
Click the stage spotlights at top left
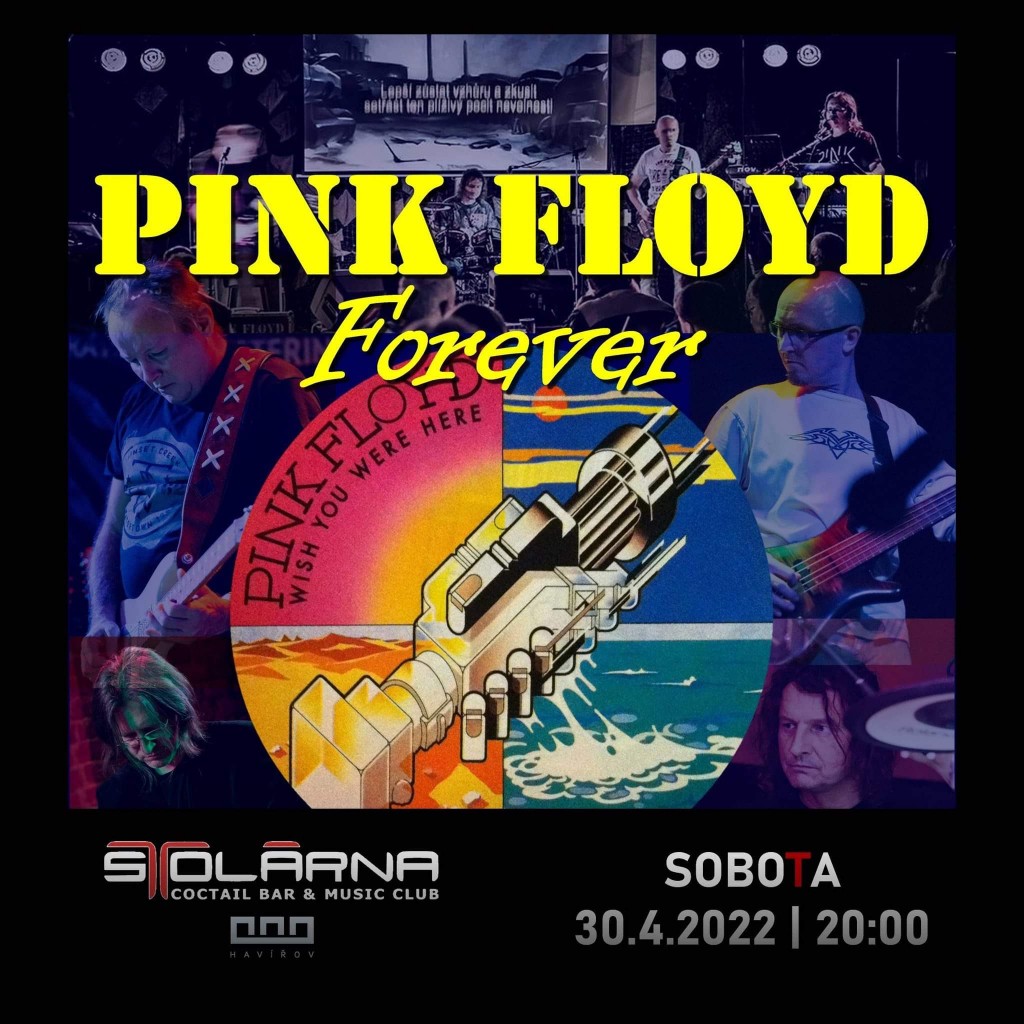pos(183,61)
